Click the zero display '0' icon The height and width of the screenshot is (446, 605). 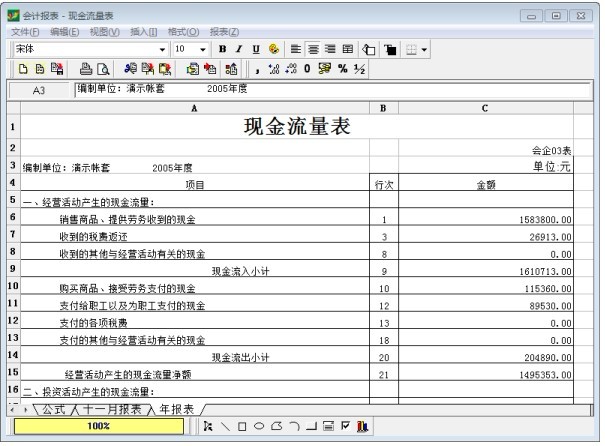click(307, 69)
